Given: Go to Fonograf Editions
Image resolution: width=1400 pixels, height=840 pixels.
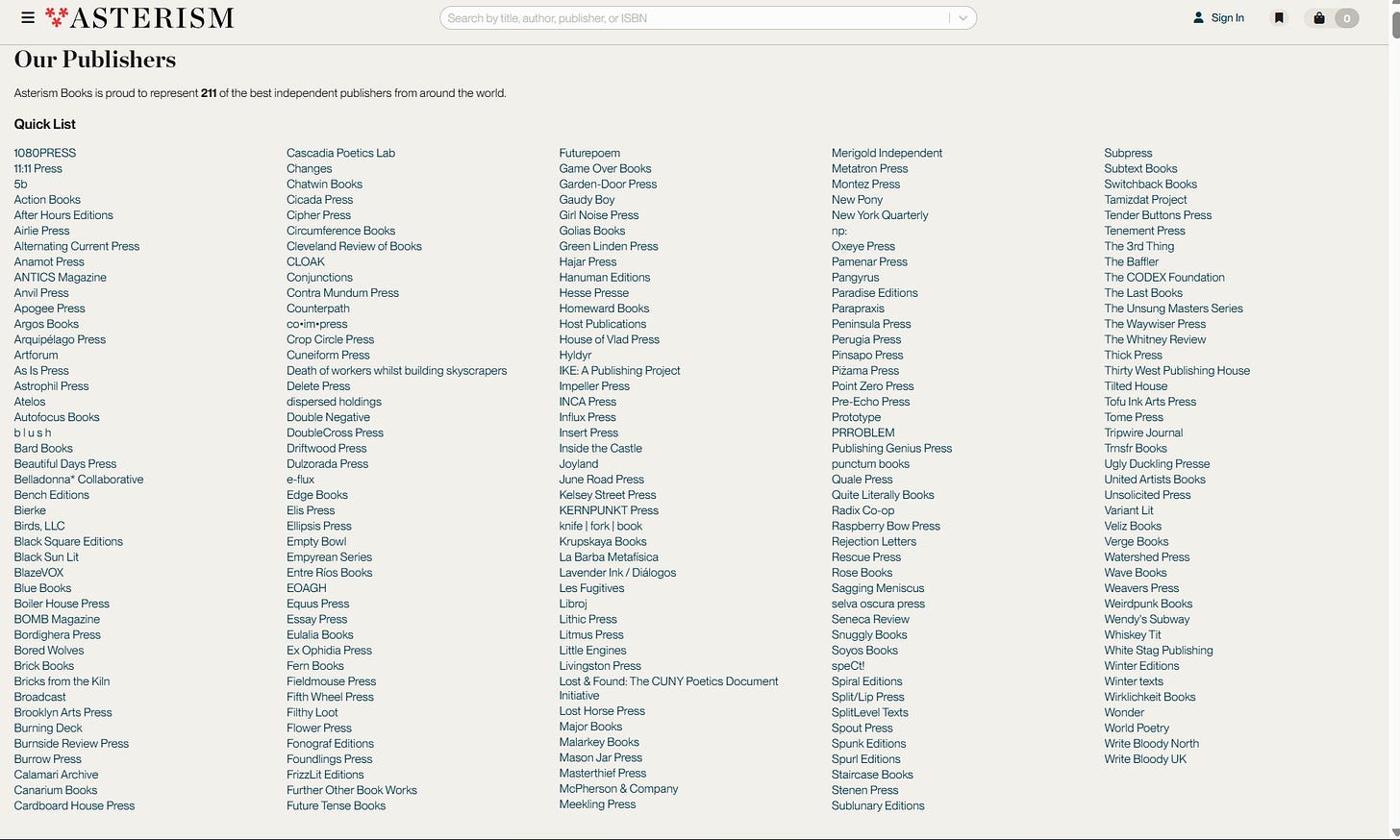Looking at the screenshot, I should point(330,743).
